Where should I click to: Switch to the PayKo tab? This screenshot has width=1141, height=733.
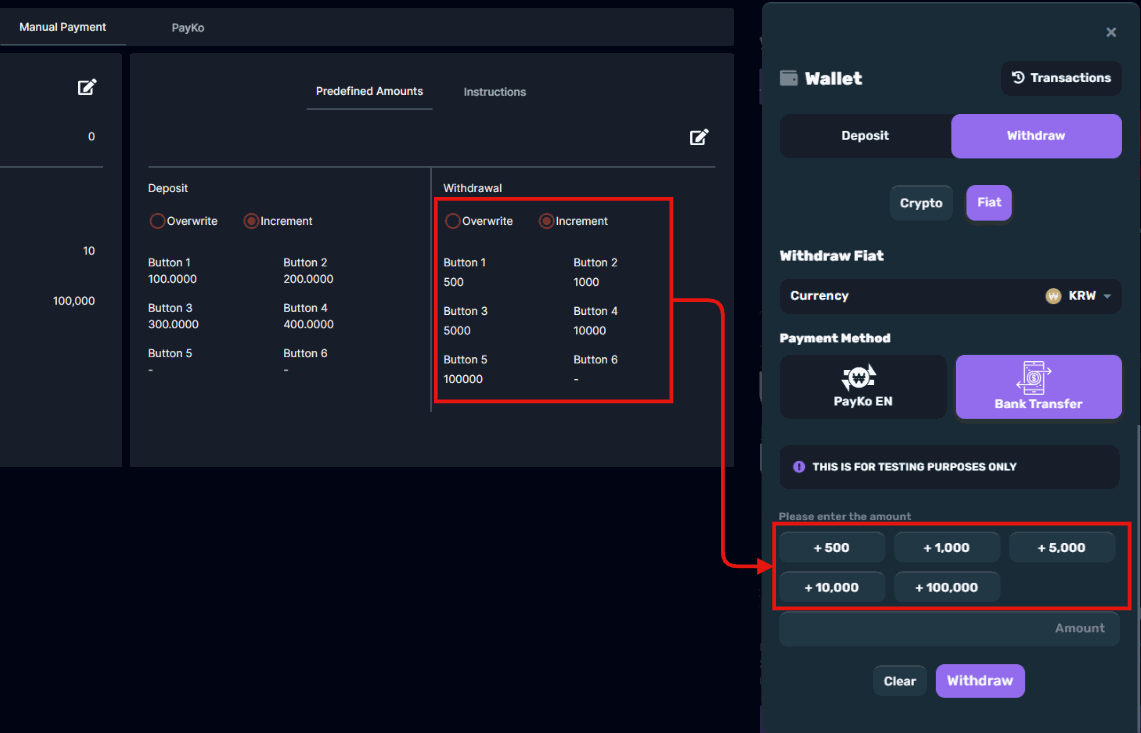tap(188, 28)
